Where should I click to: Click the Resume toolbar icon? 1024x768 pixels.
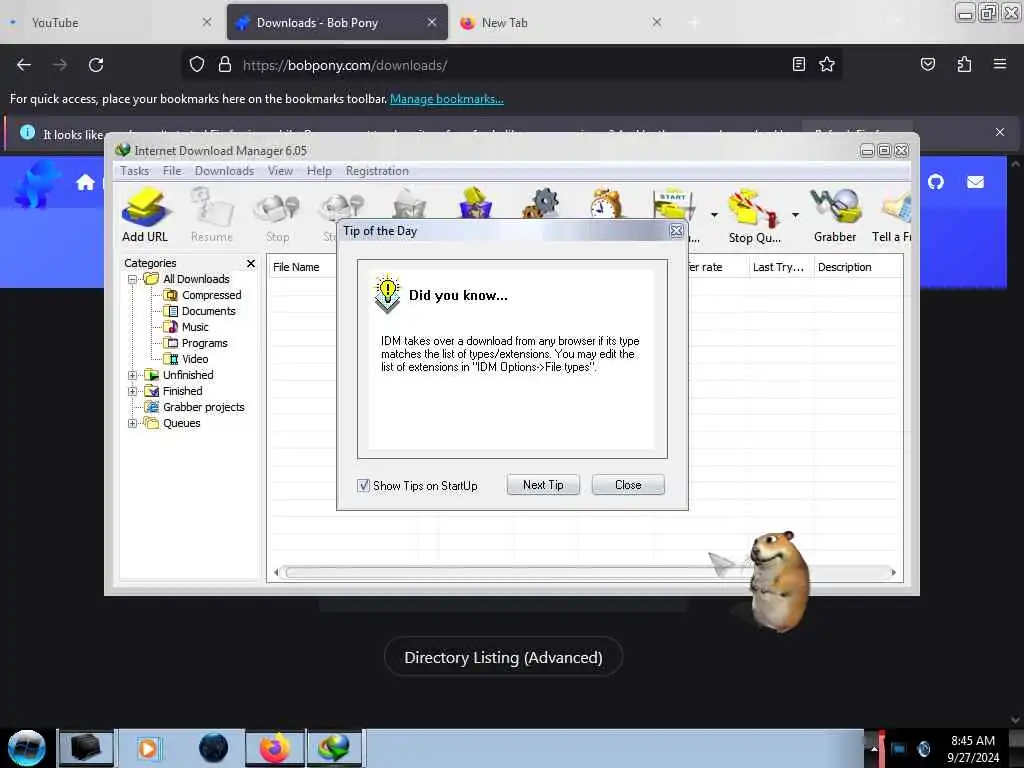tap(212, 215)
